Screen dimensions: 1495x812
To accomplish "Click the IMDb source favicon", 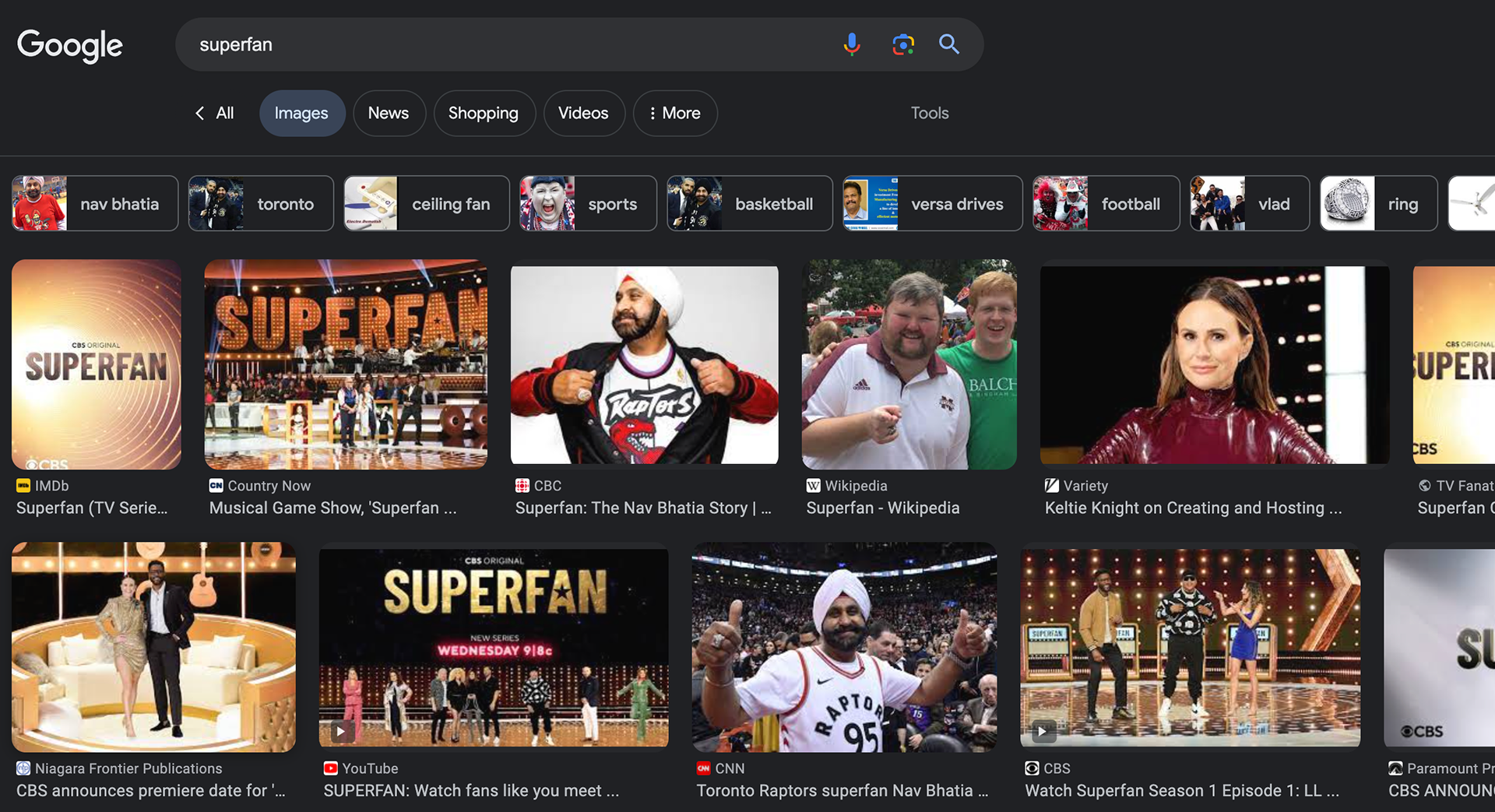I will point(23,486).
